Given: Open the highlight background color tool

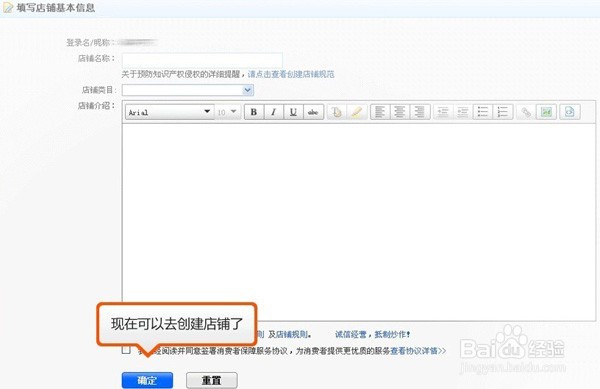Looking at the screenshot, I should tap(357, 112).
